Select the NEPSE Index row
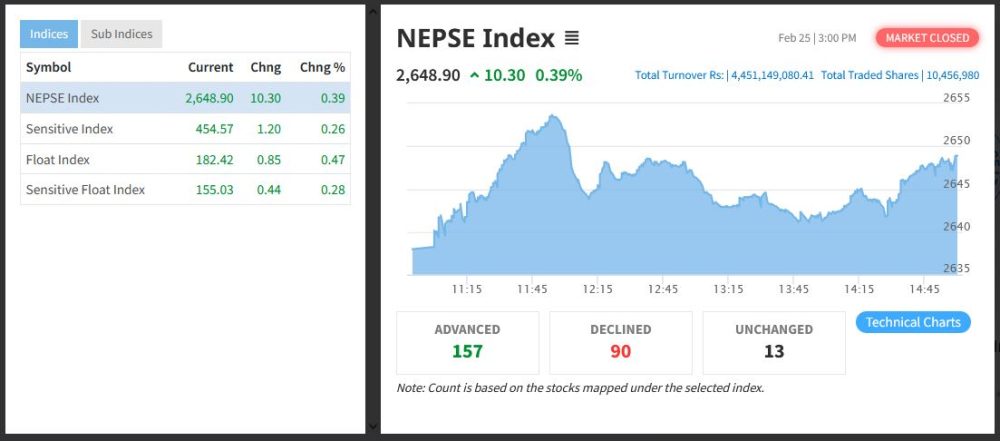This screenshot has width=1000, height=441. [x=185, y=98]
